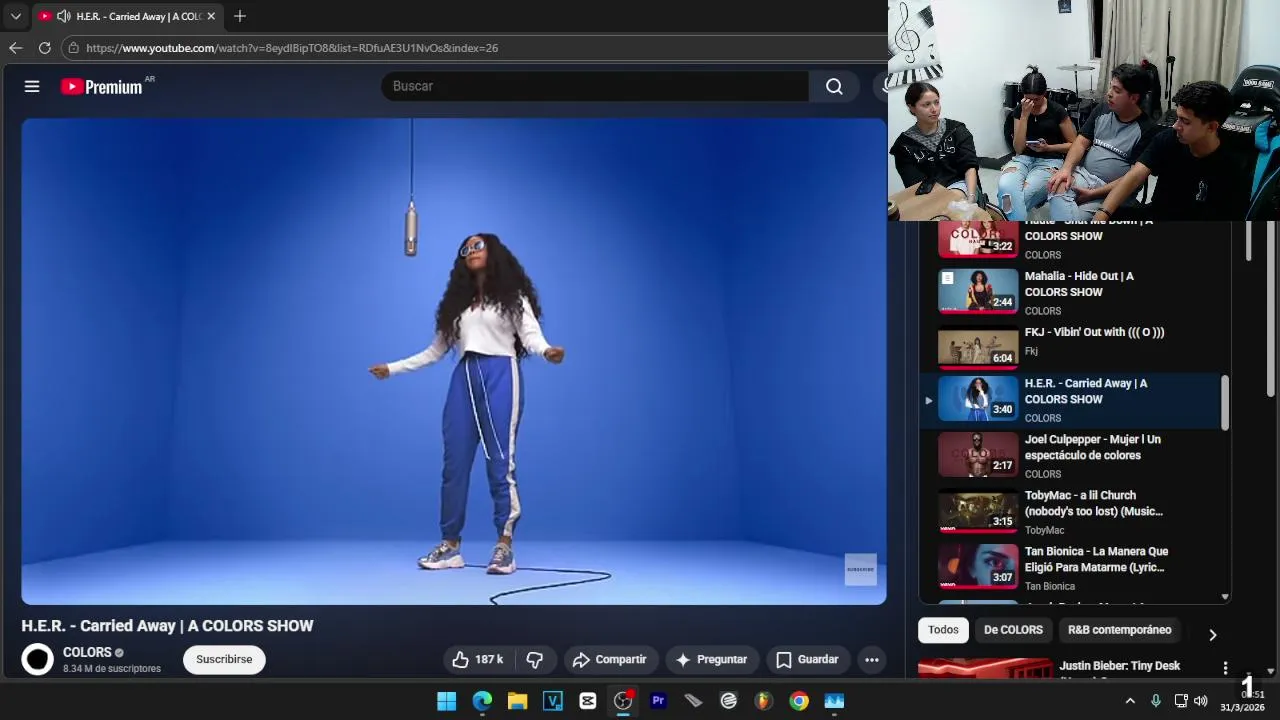Image resolution: width=1280 pixels, height=720 pixels.
Task: Select the De COLORS filter chip
Action: point(1013,630)
